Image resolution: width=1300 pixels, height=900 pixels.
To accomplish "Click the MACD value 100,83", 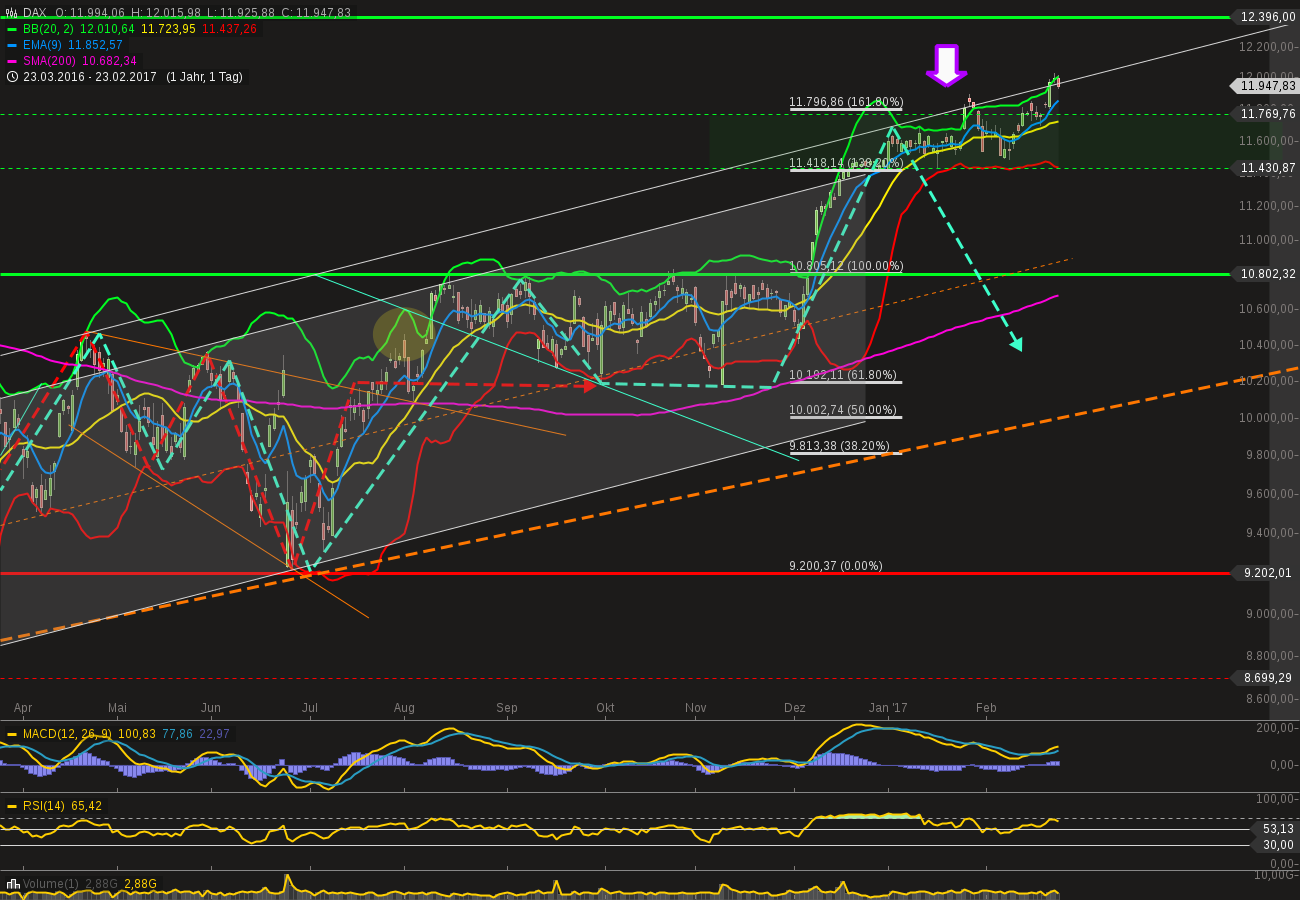I will (x=136, y=734).
